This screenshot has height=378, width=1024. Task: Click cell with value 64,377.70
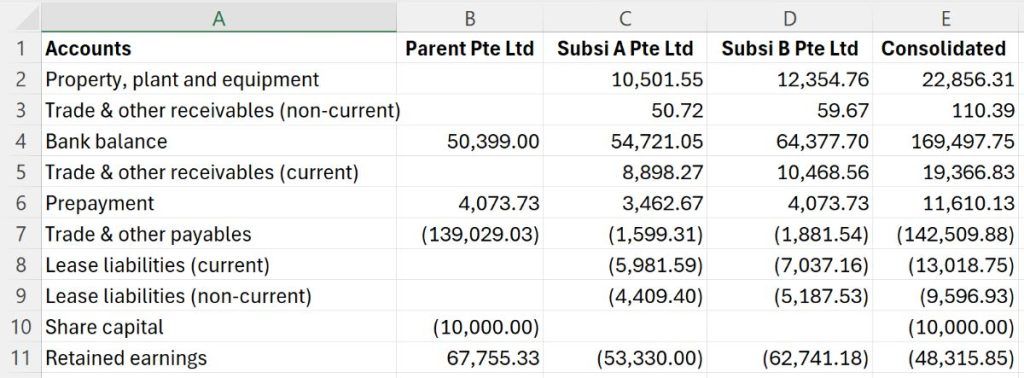point(790,141)
